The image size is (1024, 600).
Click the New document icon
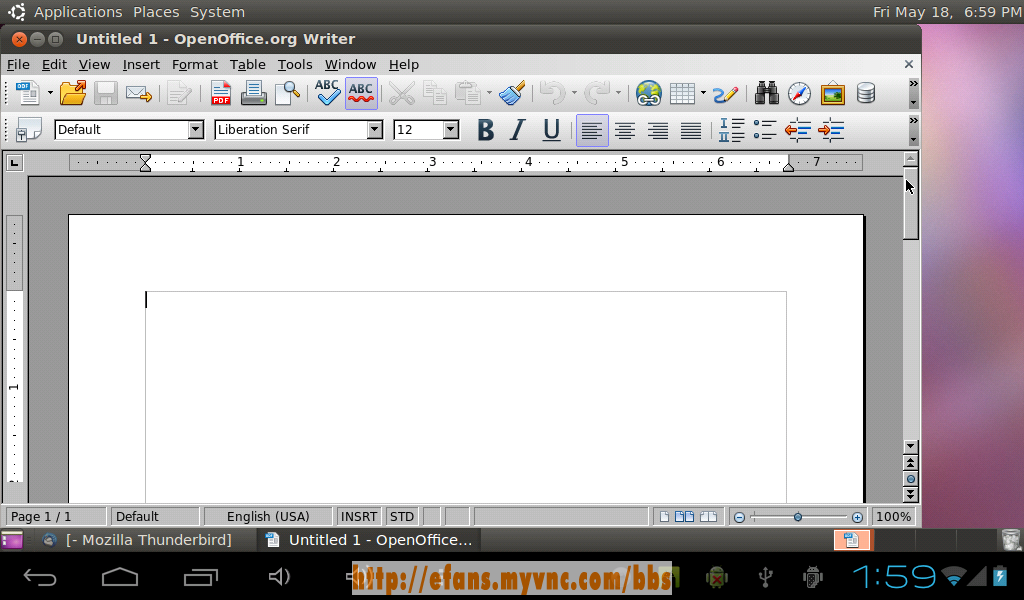click(x=27, y=93)
